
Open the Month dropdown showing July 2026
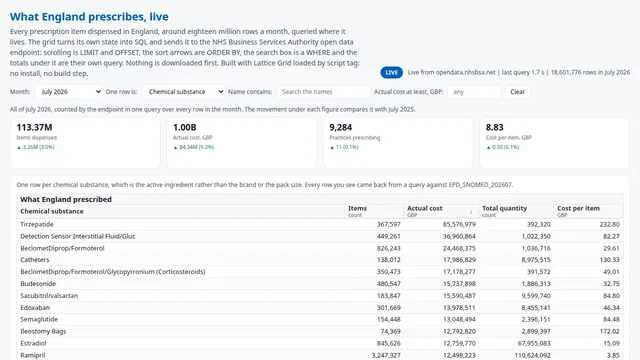(x=68, y=92)
